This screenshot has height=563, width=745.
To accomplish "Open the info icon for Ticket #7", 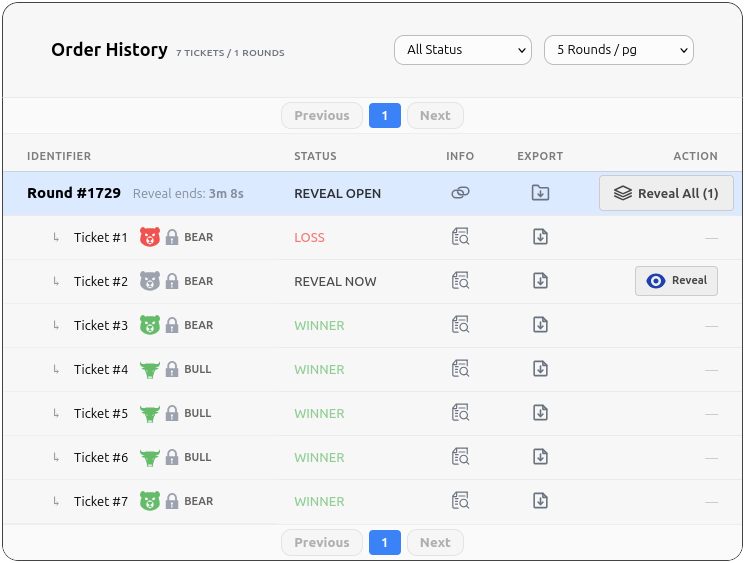I will (460, 501).
